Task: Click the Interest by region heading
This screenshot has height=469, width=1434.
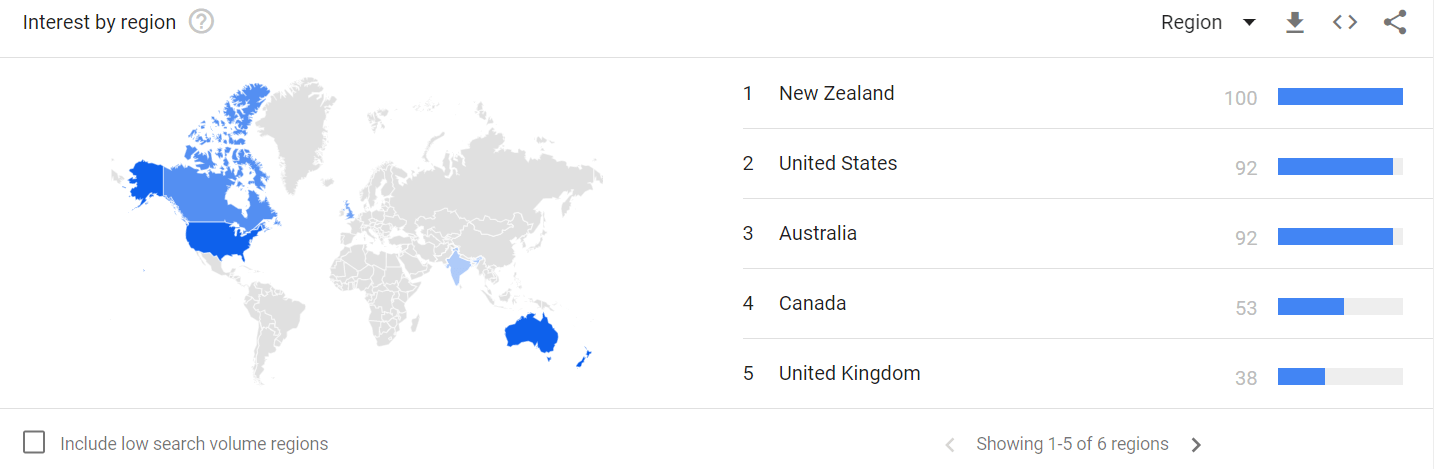Action: click(100, 22)
